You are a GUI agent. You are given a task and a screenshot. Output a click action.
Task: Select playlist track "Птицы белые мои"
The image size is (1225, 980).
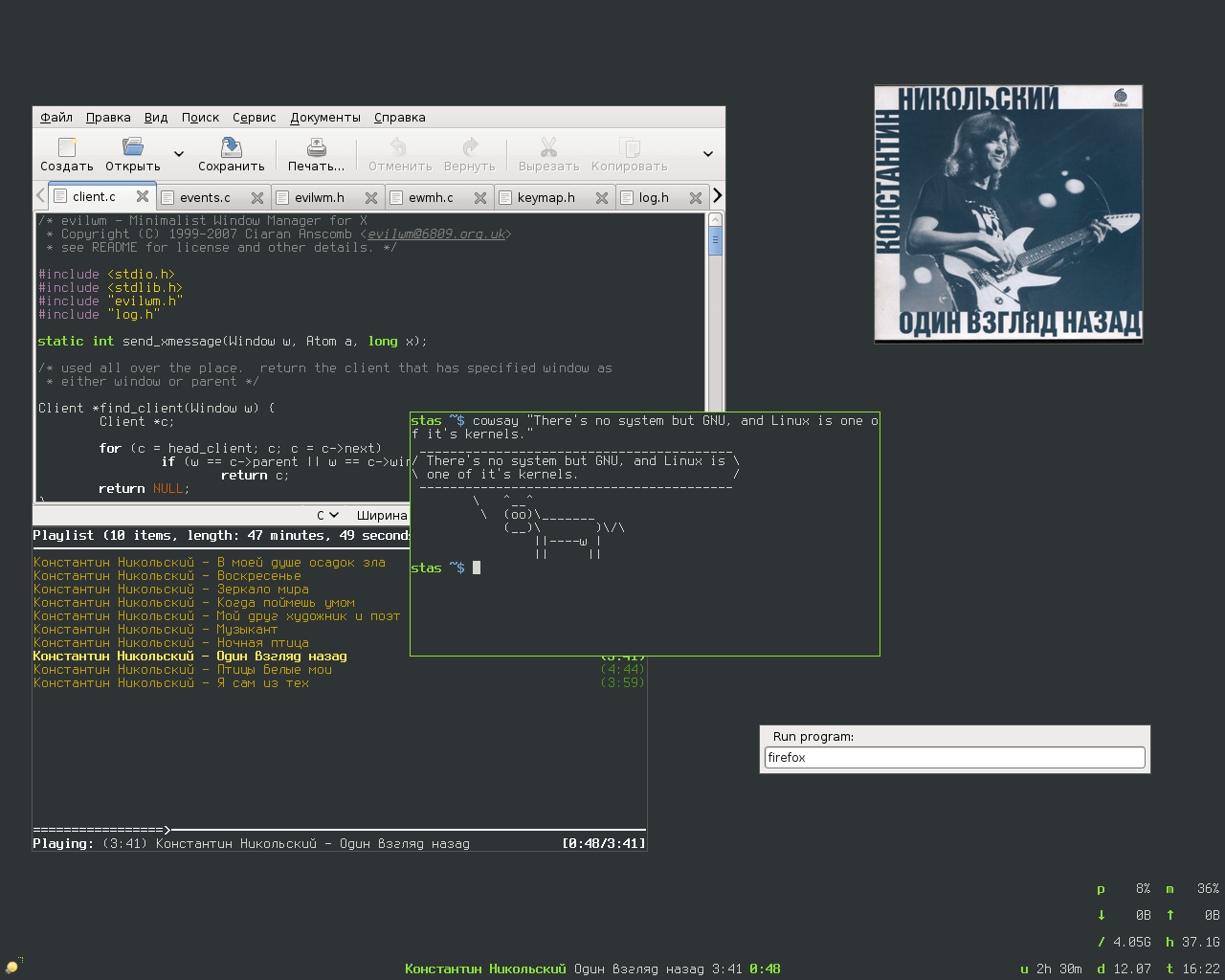183,670
